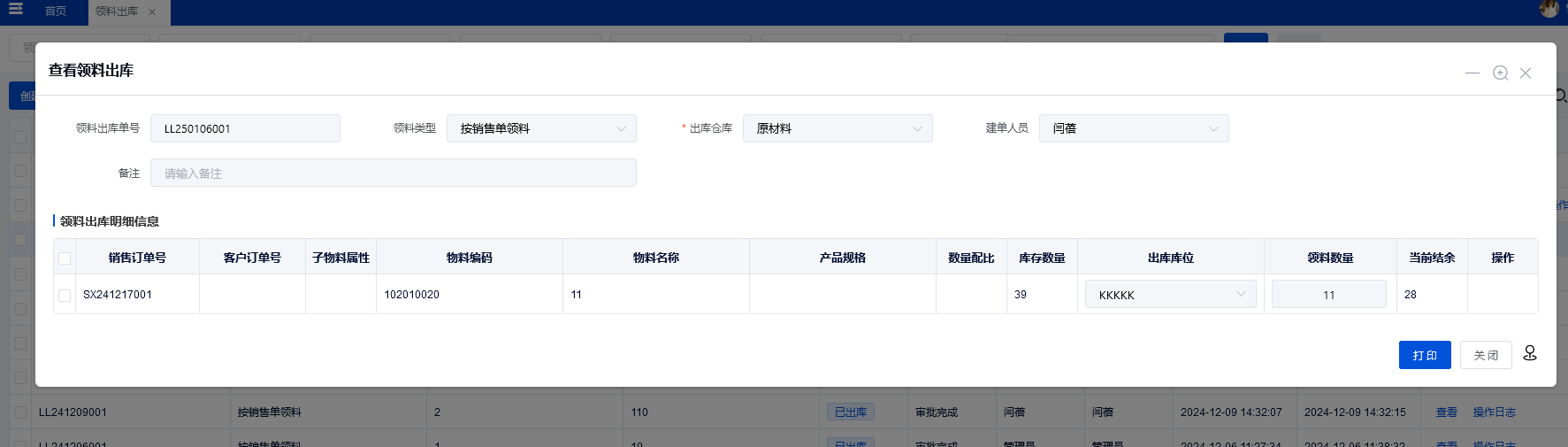
Task: Click the user avatar in top-right corner
Action: pos(1549,9)
